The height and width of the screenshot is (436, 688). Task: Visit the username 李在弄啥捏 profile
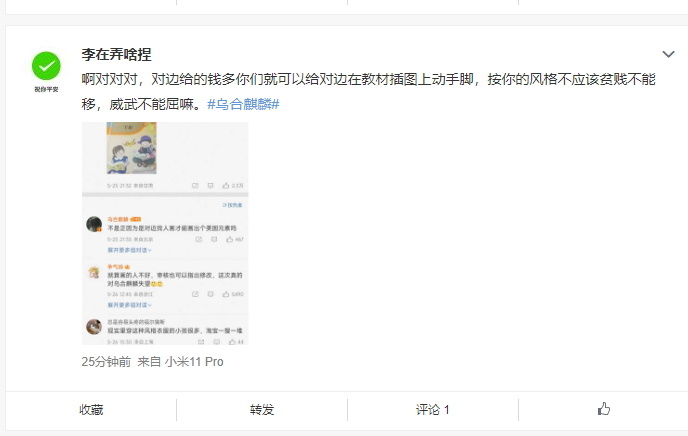click(x=116, y=54)
